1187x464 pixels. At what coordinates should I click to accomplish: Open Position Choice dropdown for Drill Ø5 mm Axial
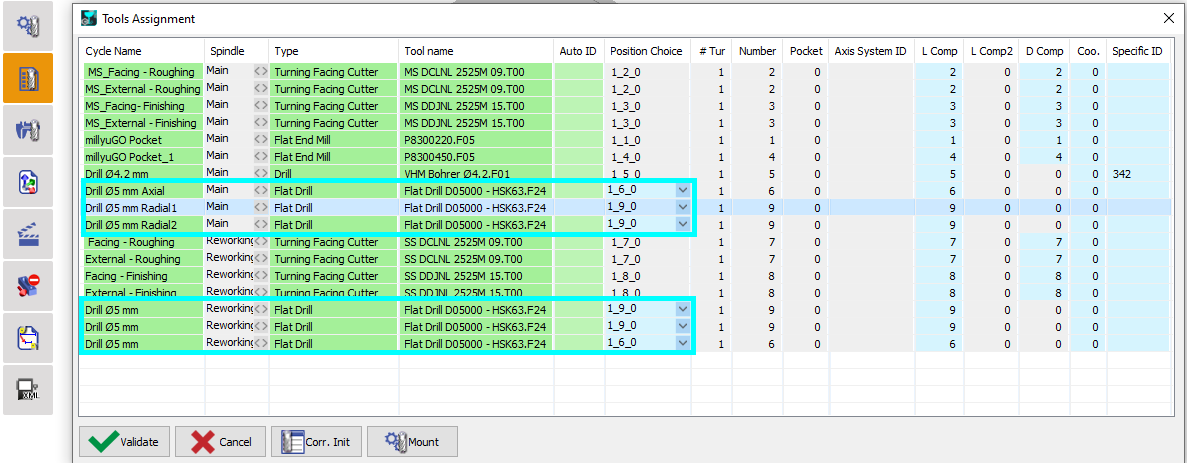[683, 190]
